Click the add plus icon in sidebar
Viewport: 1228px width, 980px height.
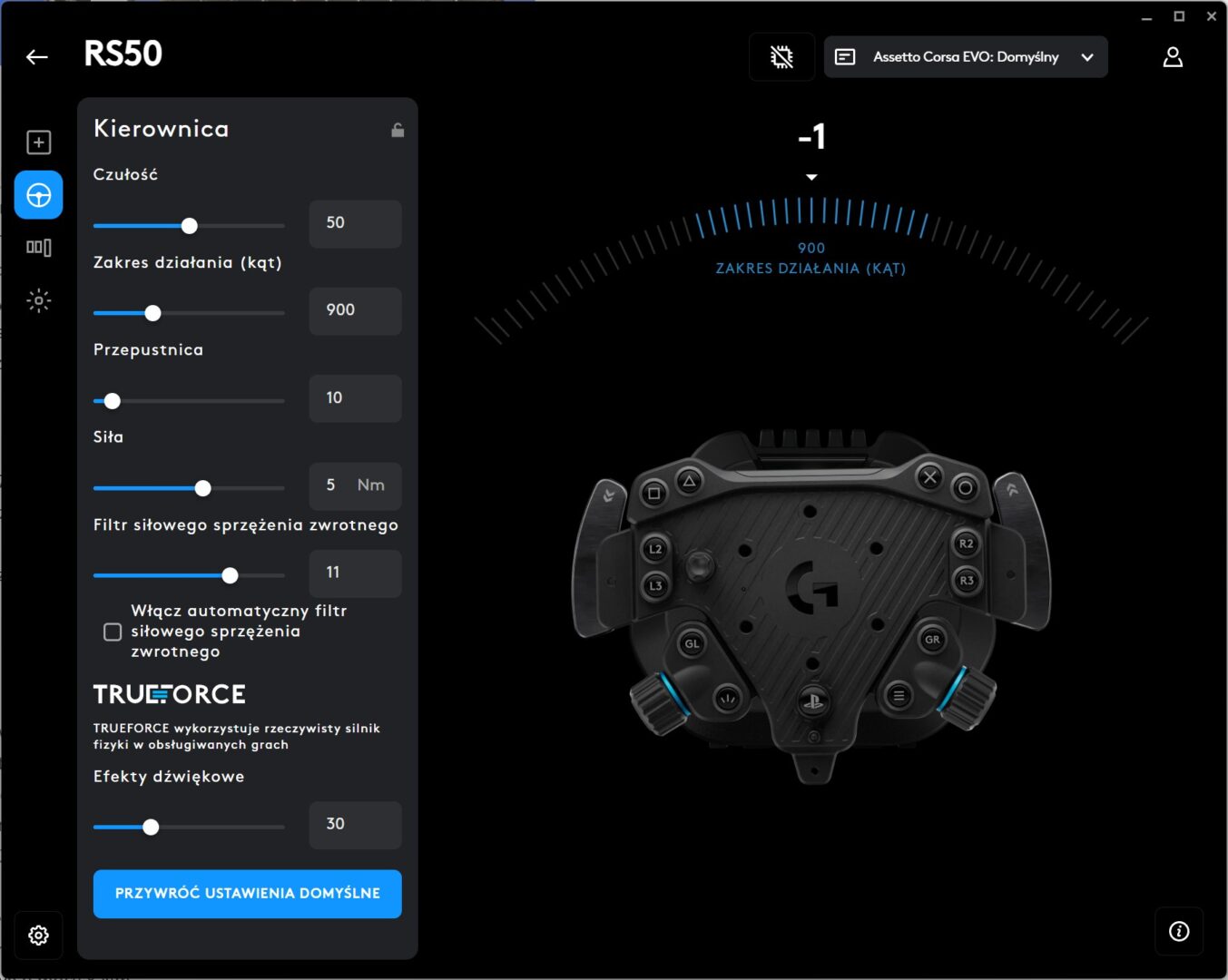pyautogui.click(x=39, y=142)
